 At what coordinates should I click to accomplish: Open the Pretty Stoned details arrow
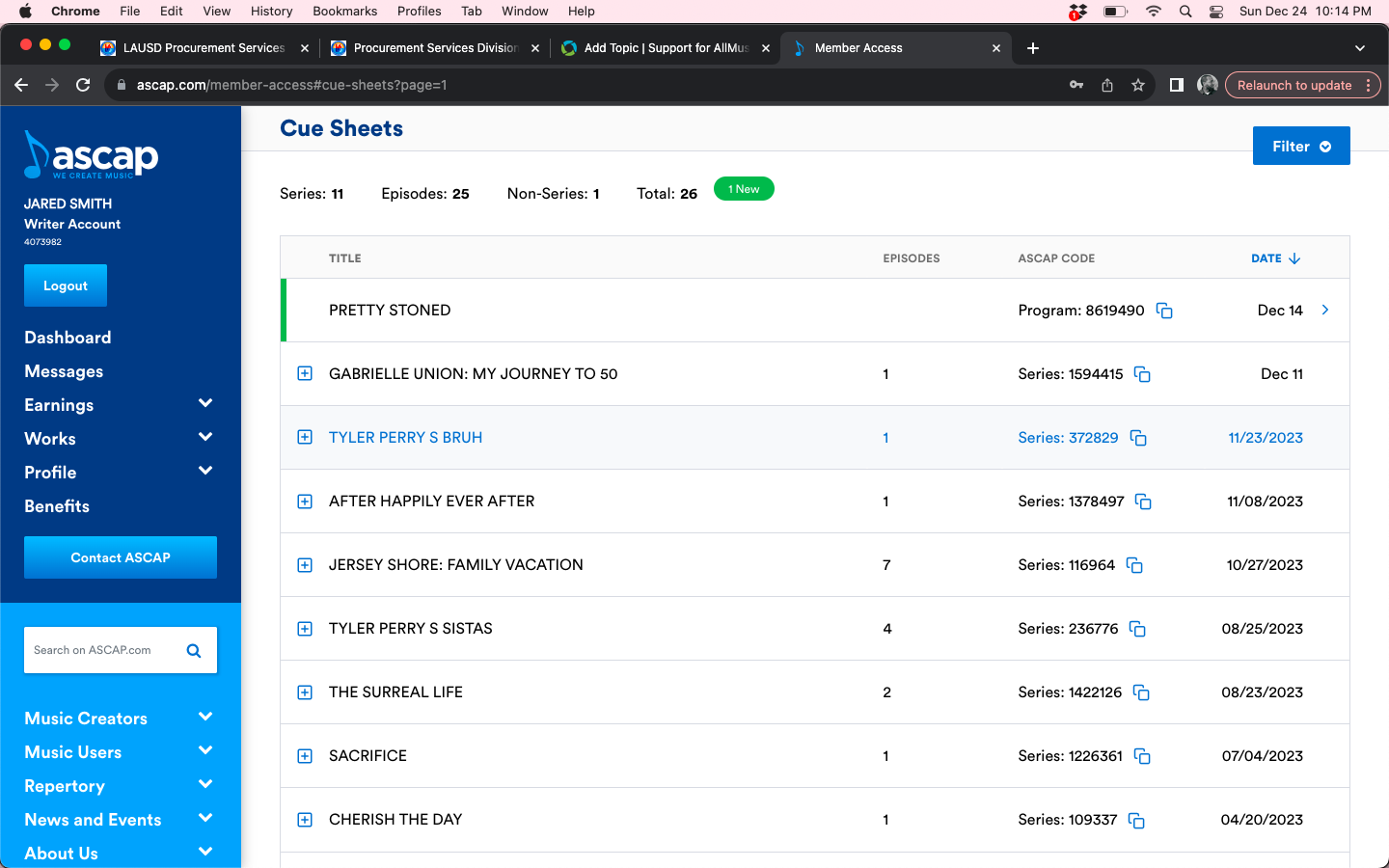(x=1325, y=310)
